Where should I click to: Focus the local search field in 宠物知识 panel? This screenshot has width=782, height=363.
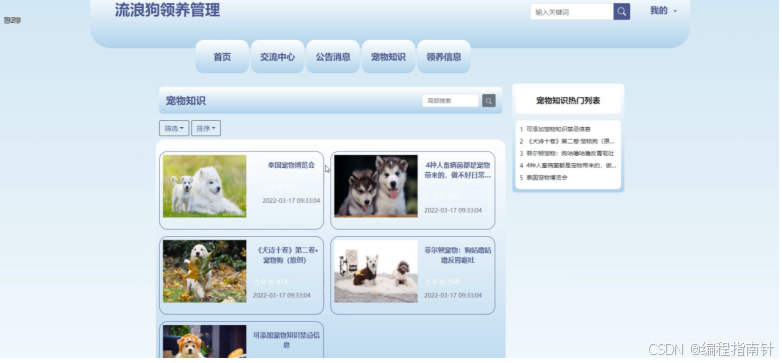[x=450, y=101]
